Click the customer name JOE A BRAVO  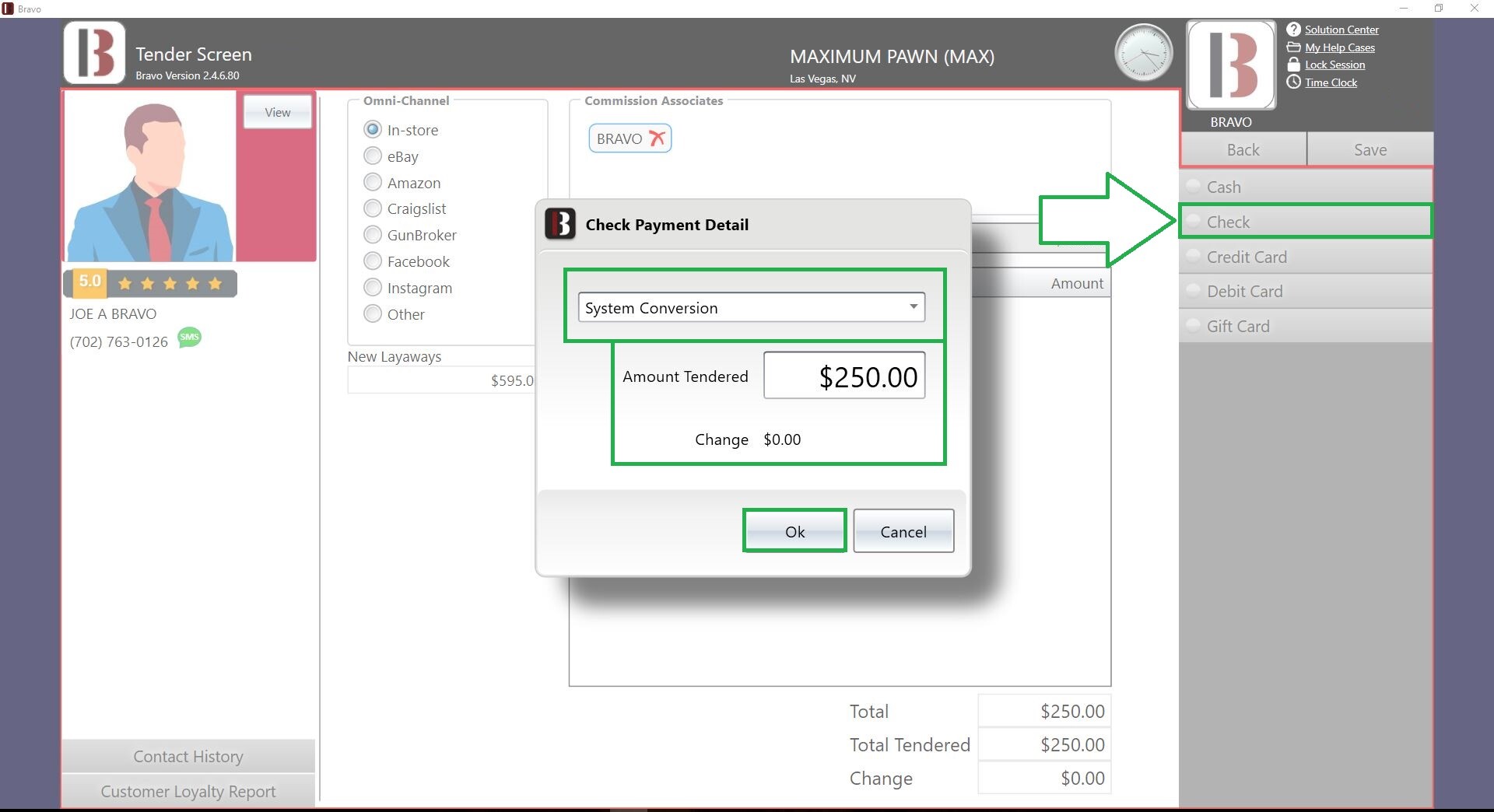113,313
